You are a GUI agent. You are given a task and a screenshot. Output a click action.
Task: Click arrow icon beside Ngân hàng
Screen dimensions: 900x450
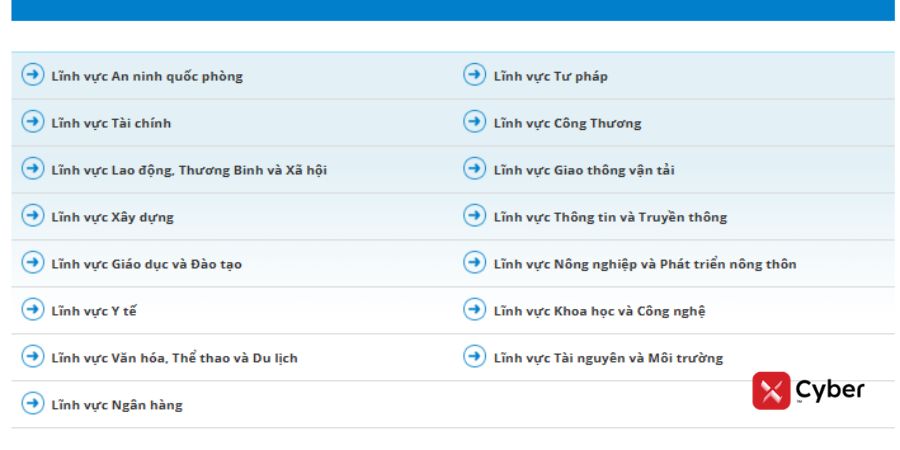click(x=33, y=404)
